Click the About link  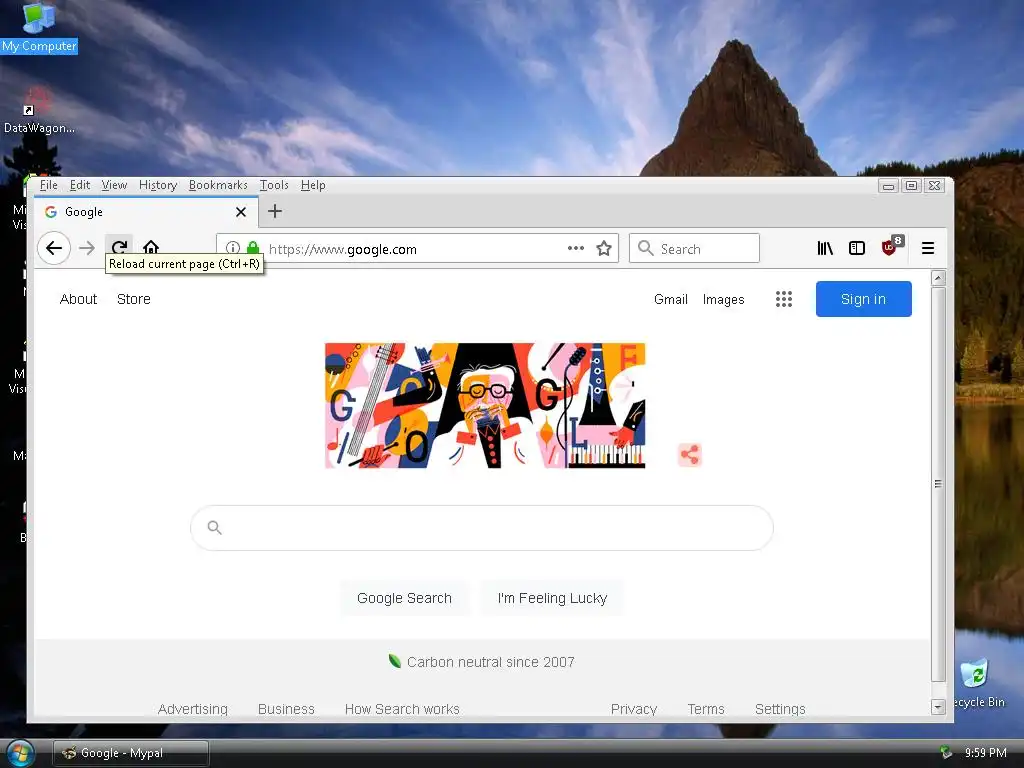78,299
